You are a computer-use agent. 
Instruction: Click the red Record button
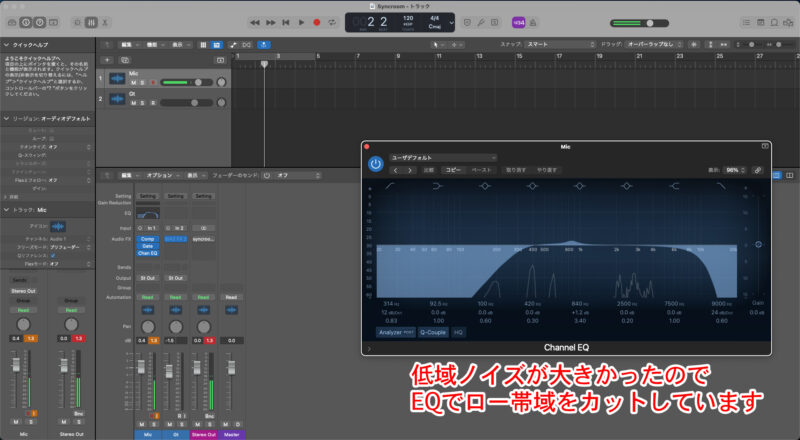coord(316,22)
